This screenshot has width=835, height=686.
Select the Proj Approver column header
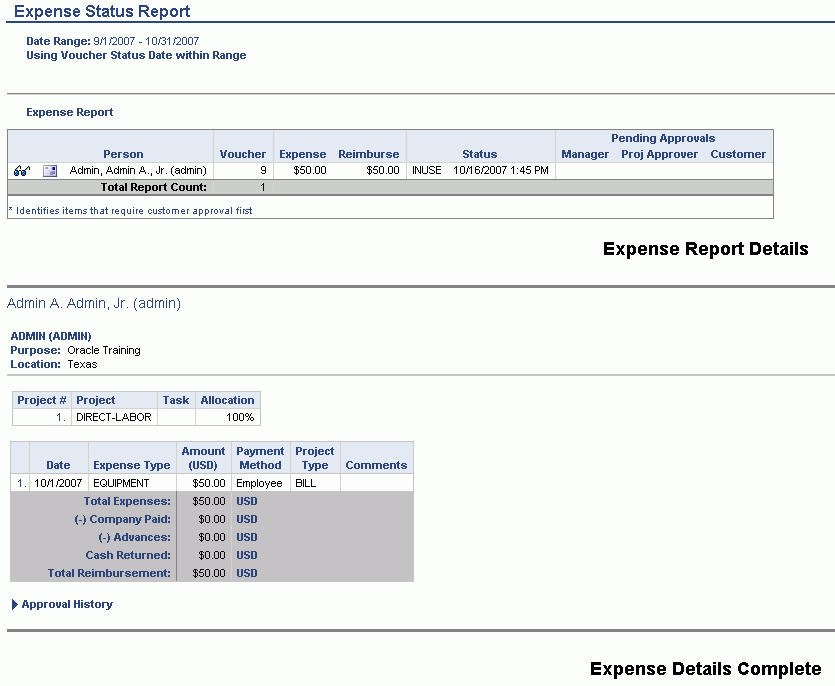[660, 154]
